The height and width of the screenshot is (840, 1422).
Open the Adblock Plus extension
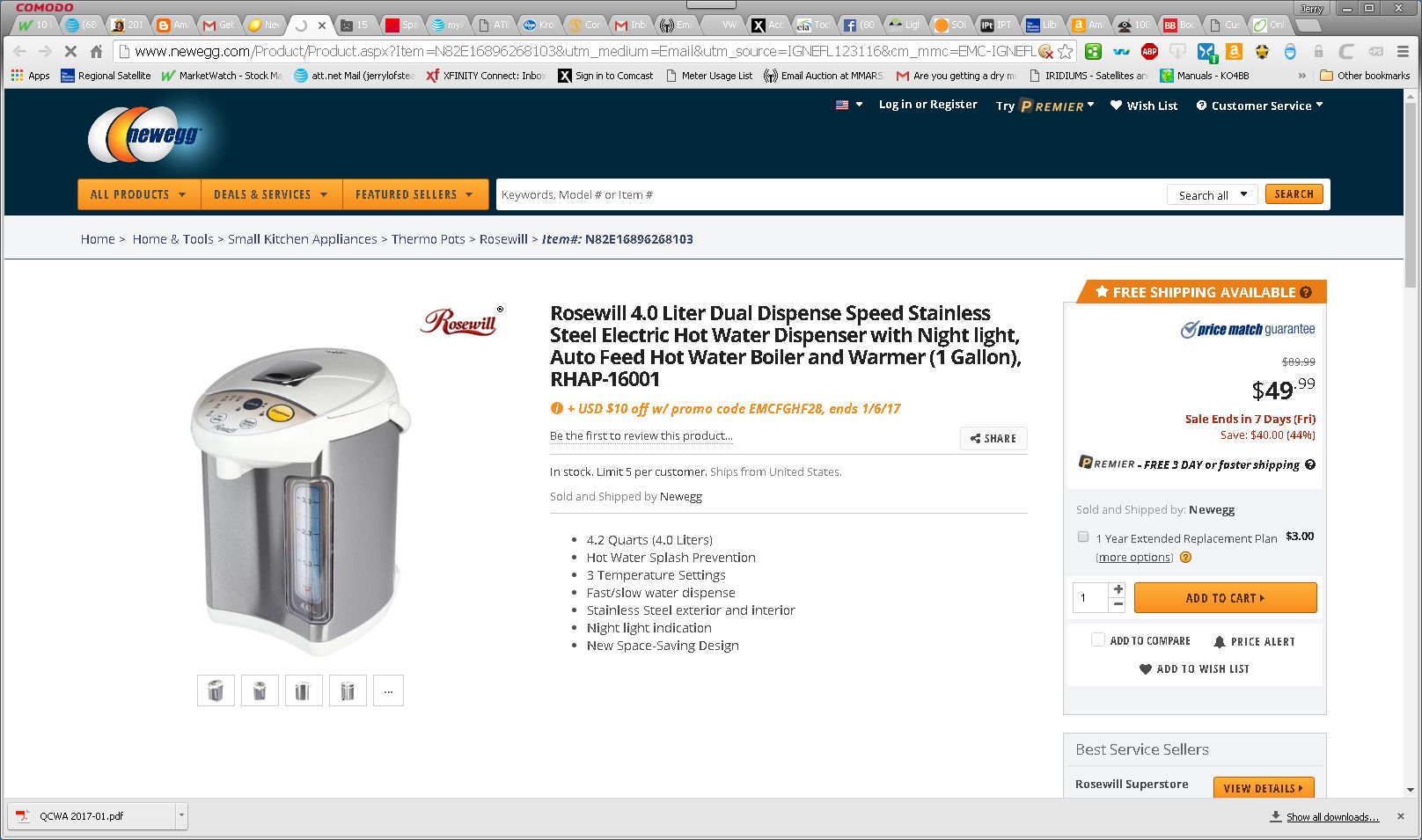1149,51
